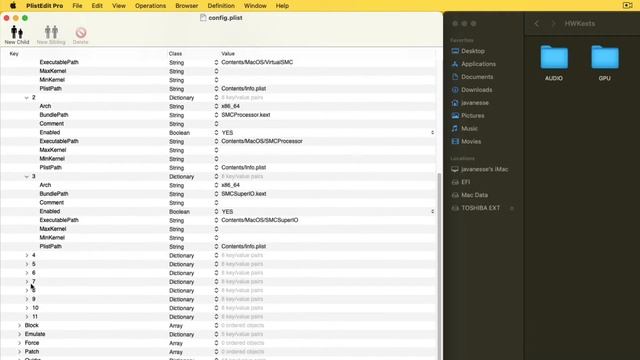Select Pictures in Finder sidebar
This screenshot has width=640, height=360.
point(473,116)
